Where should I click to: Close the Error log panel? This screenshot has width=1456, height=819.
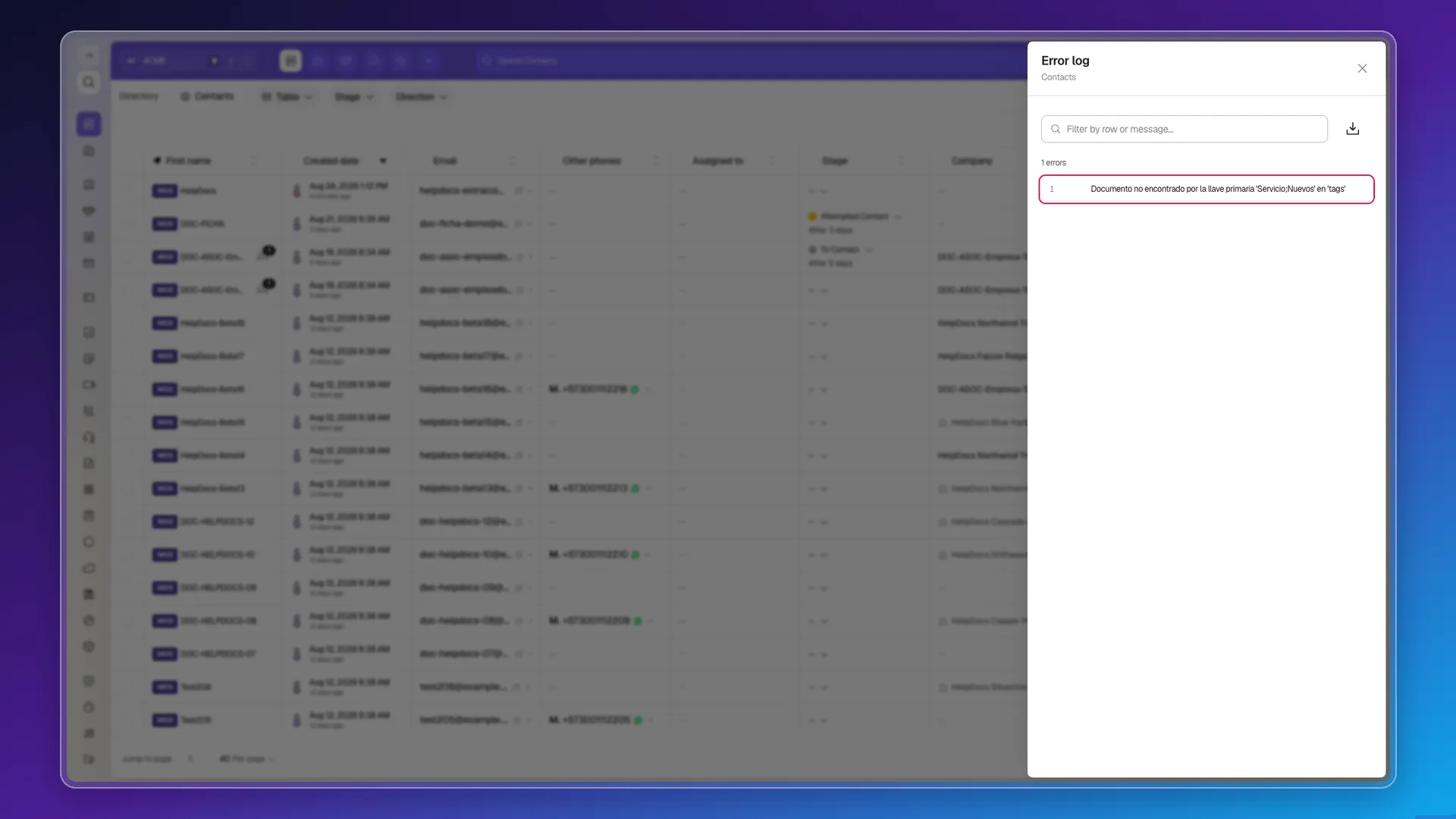pos(1362,68)
